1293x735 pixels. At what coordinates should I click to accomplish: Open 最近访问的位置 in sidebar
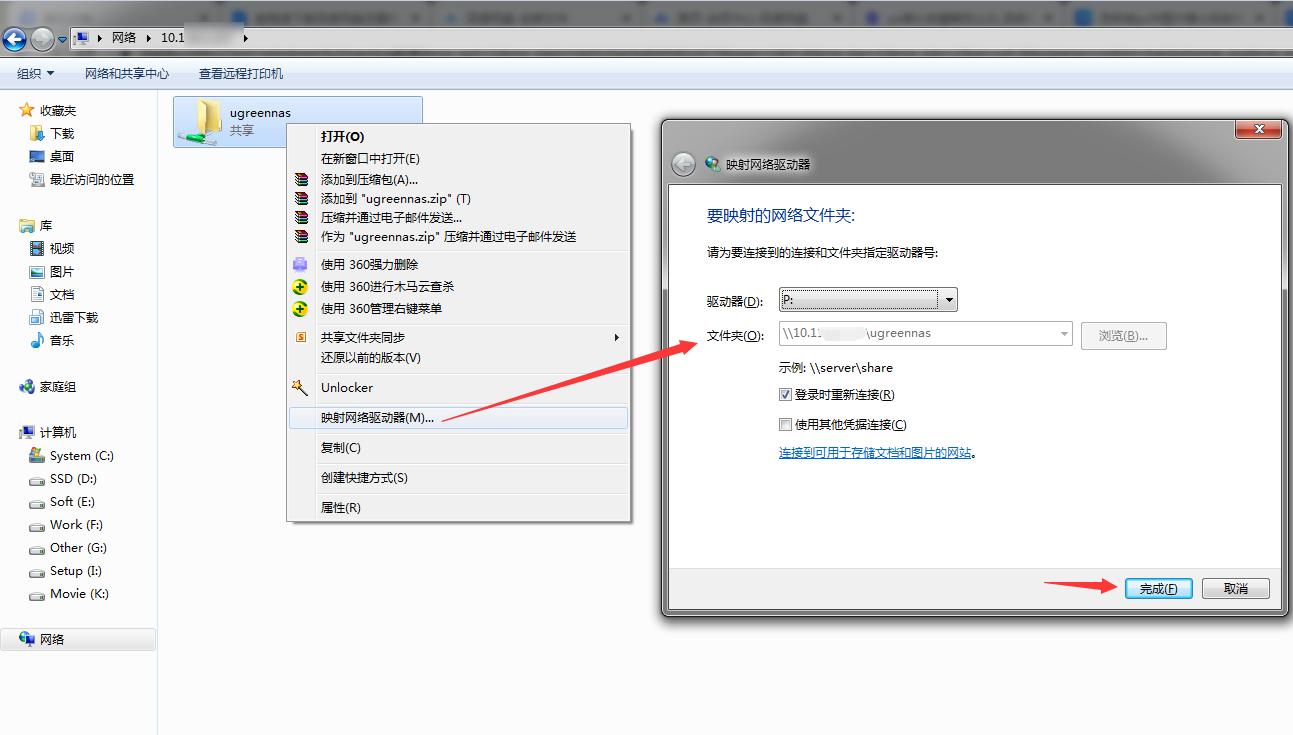(92, 179)
